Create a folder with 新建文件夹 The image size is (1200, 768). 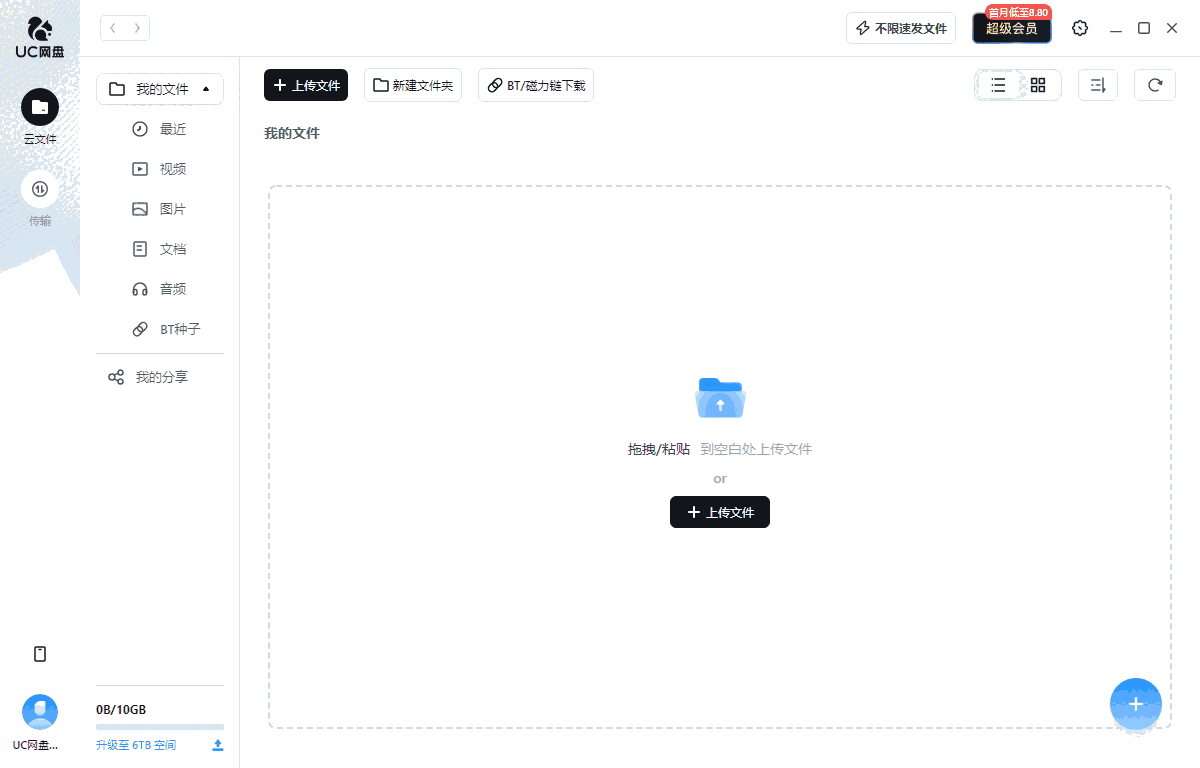coord(412,85)
